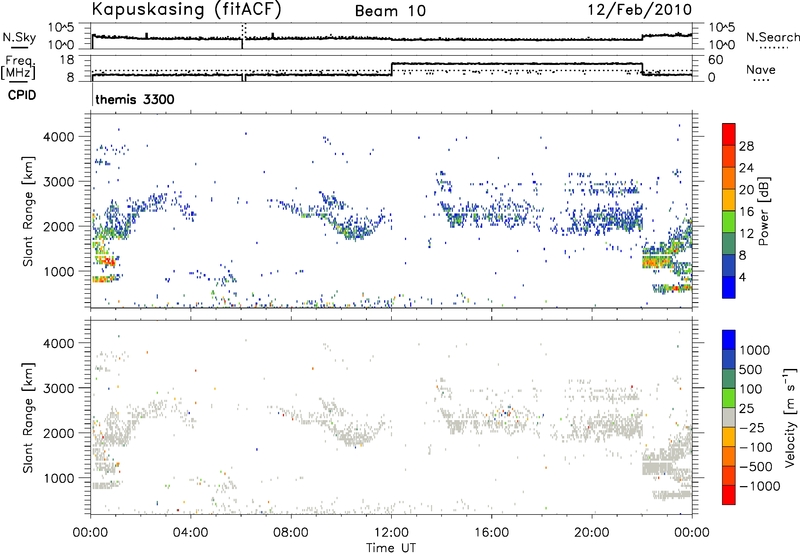Viewport: 800px width, 554px height.
Task: Click the '4000' label on power plot axis
Action: [58, 137]
